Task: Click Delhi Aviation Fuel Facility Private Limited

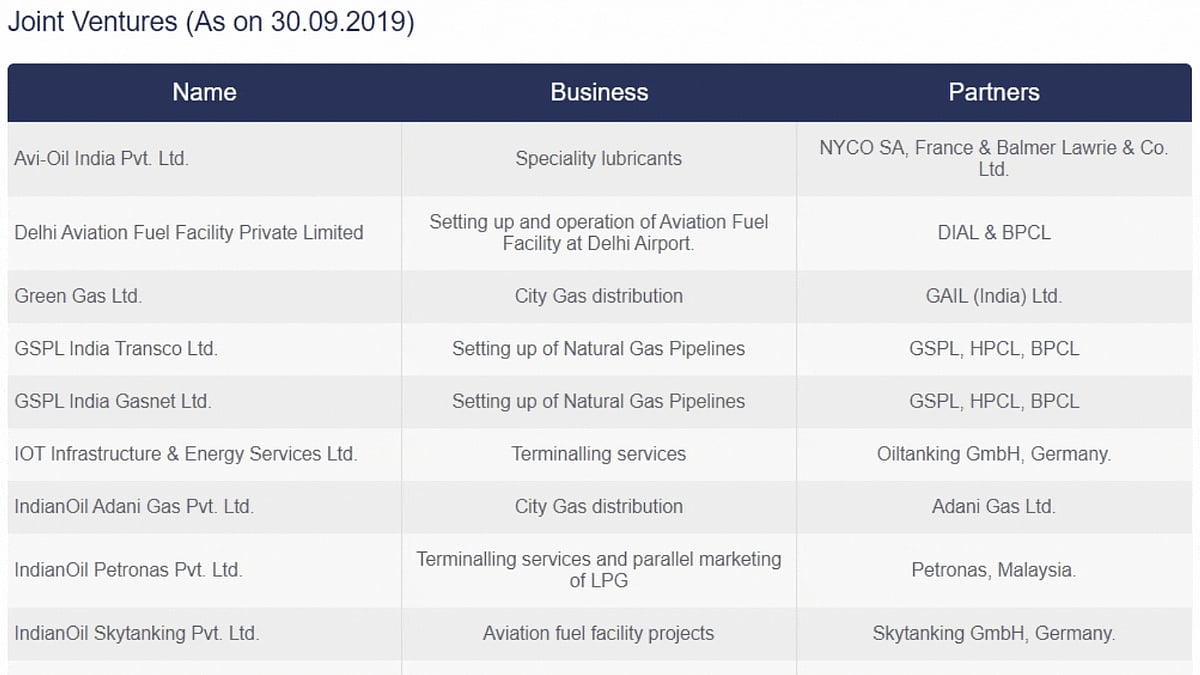Action: click(x=188, y=232)
